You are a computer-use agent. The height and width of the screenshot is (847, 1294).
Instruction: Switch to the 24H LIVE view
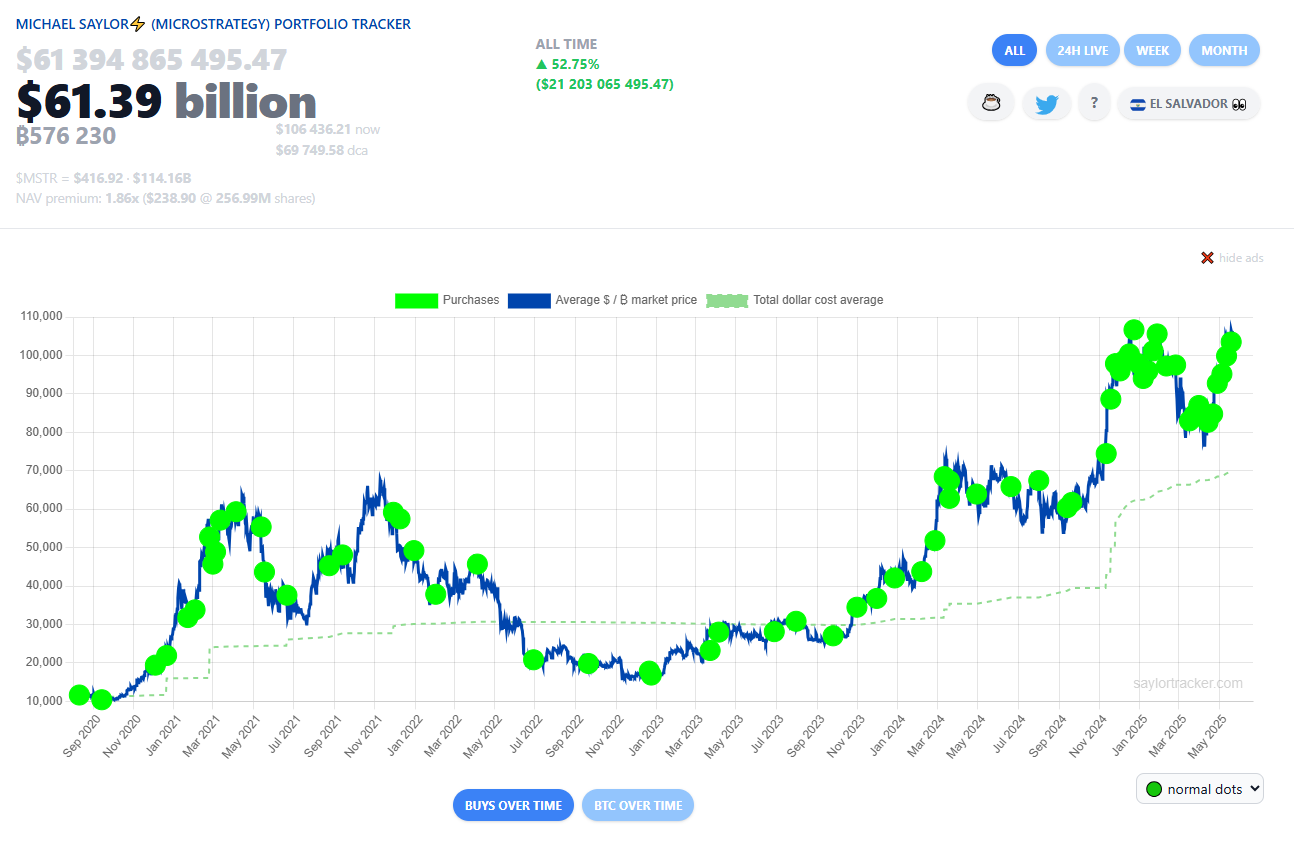1082,50
